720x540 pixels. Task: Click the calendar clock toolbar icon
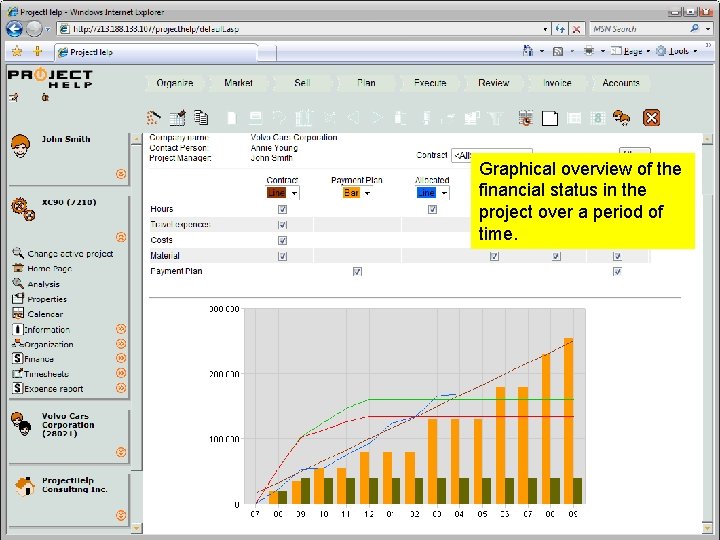[x=525, y=118]
